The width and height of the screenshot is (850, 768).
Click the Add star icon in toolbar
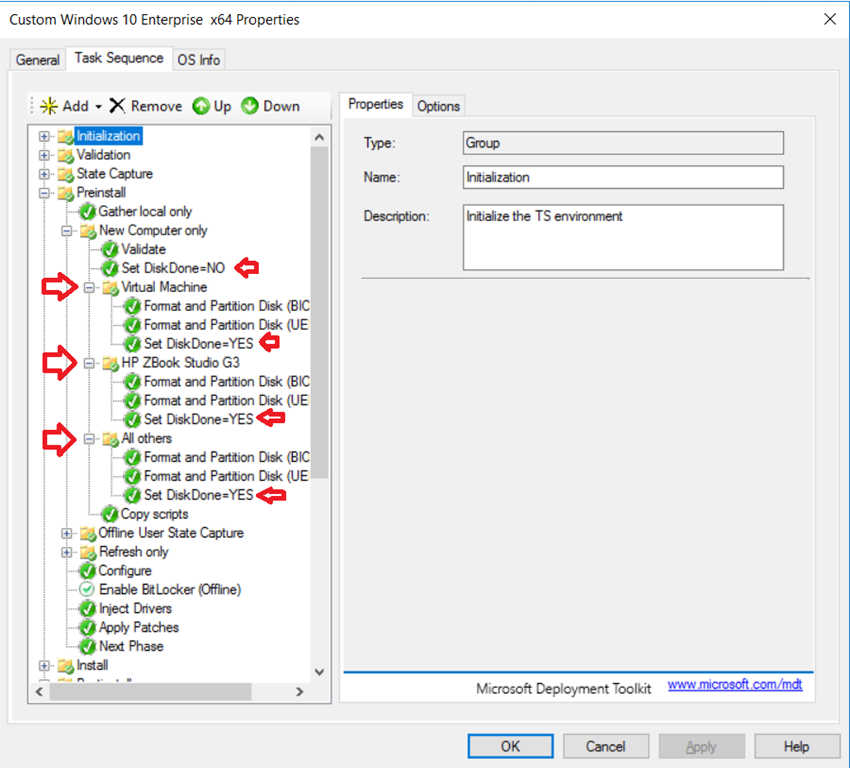48,106
